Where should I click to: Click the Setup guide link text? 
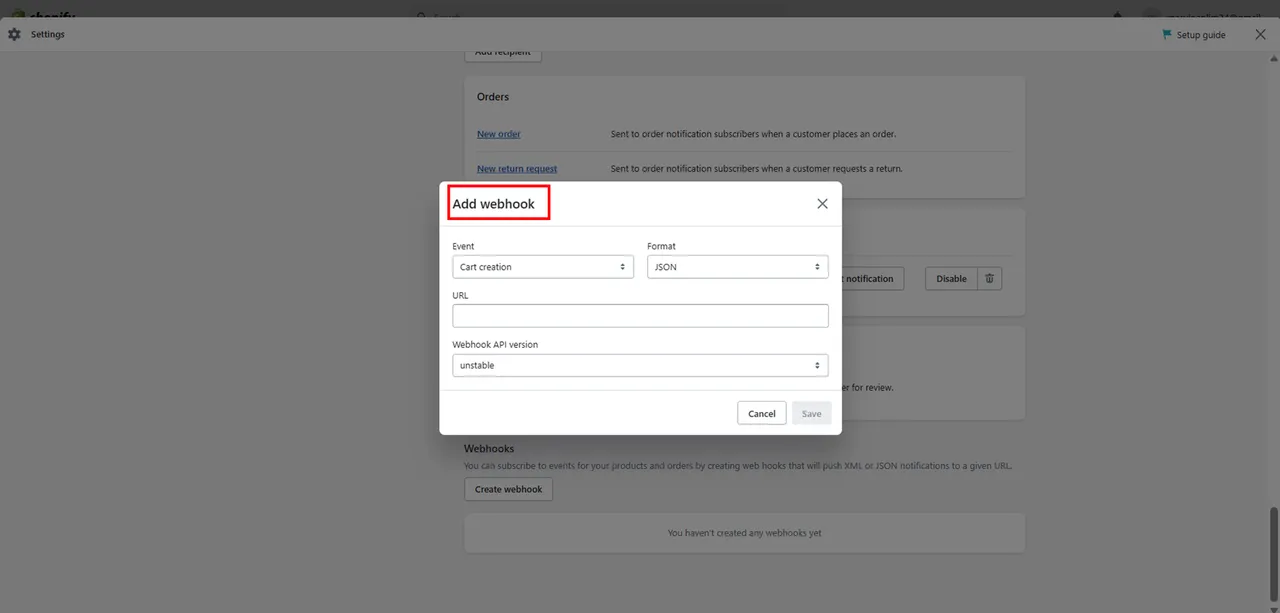pos(1200,35)
